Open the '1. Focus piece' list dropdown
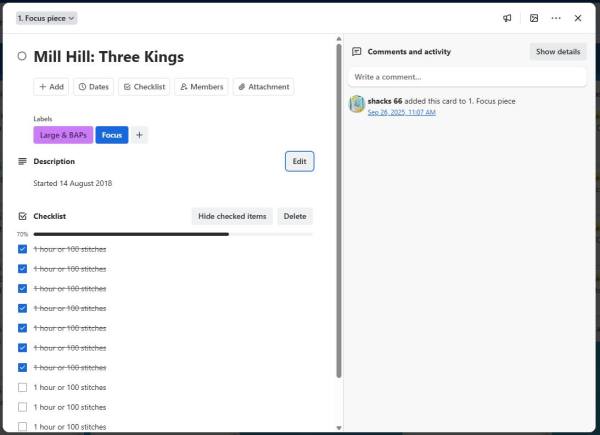 [46, 18]
